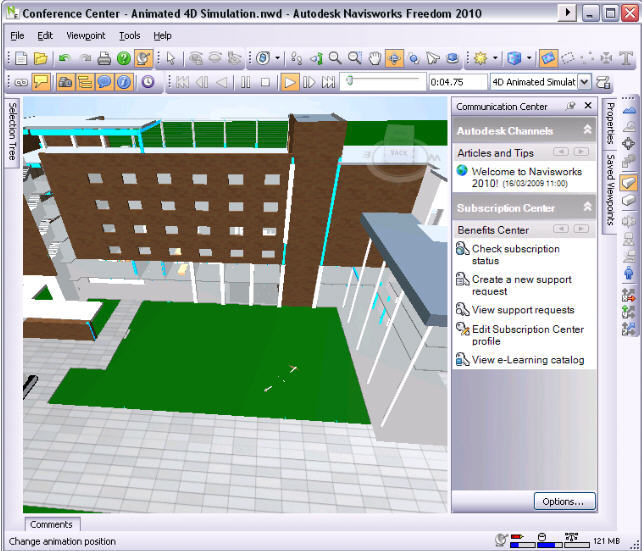Pause the animation
Image resolution: width=642 pixels, height=551 pixels.
246,82
